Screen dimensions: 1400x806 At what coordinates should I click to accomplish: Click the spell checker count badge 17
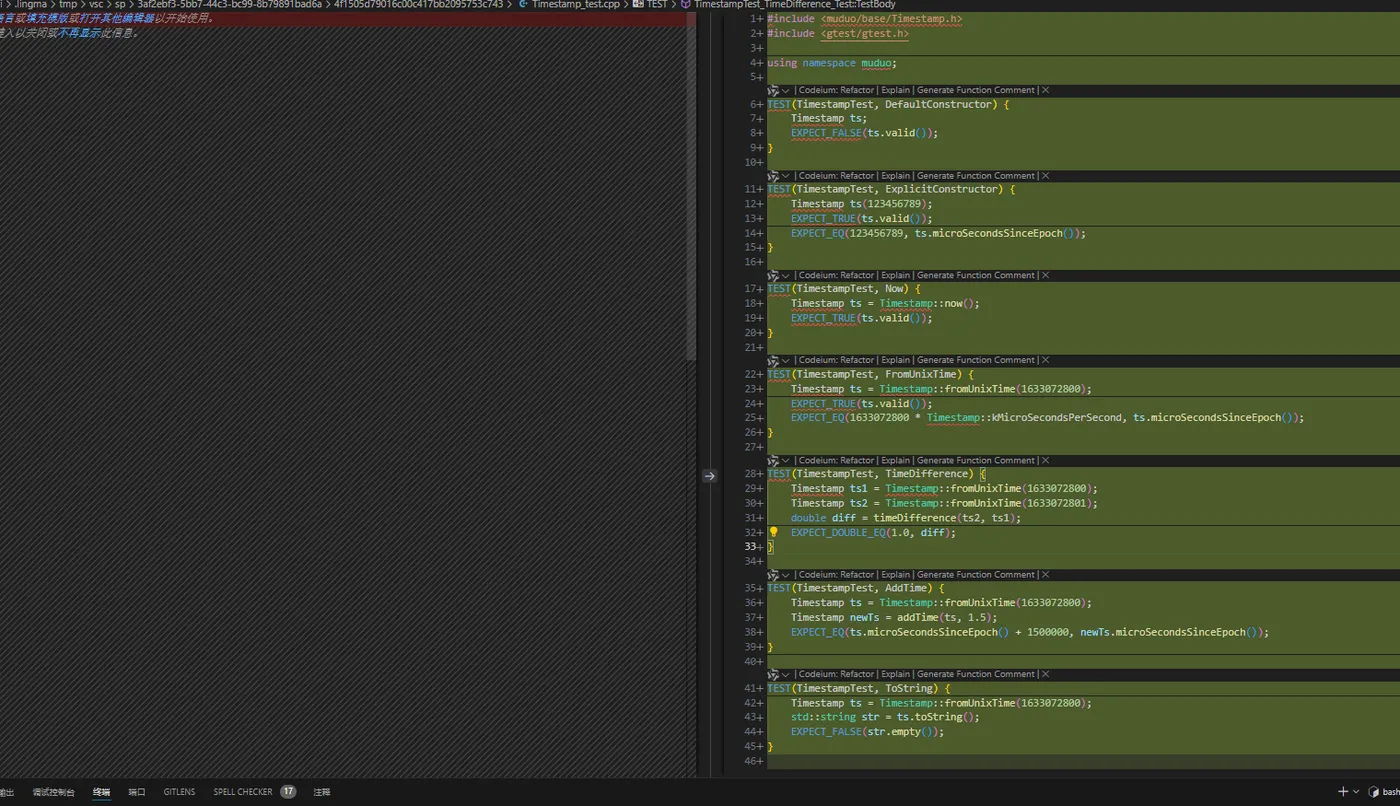point(288,791)
